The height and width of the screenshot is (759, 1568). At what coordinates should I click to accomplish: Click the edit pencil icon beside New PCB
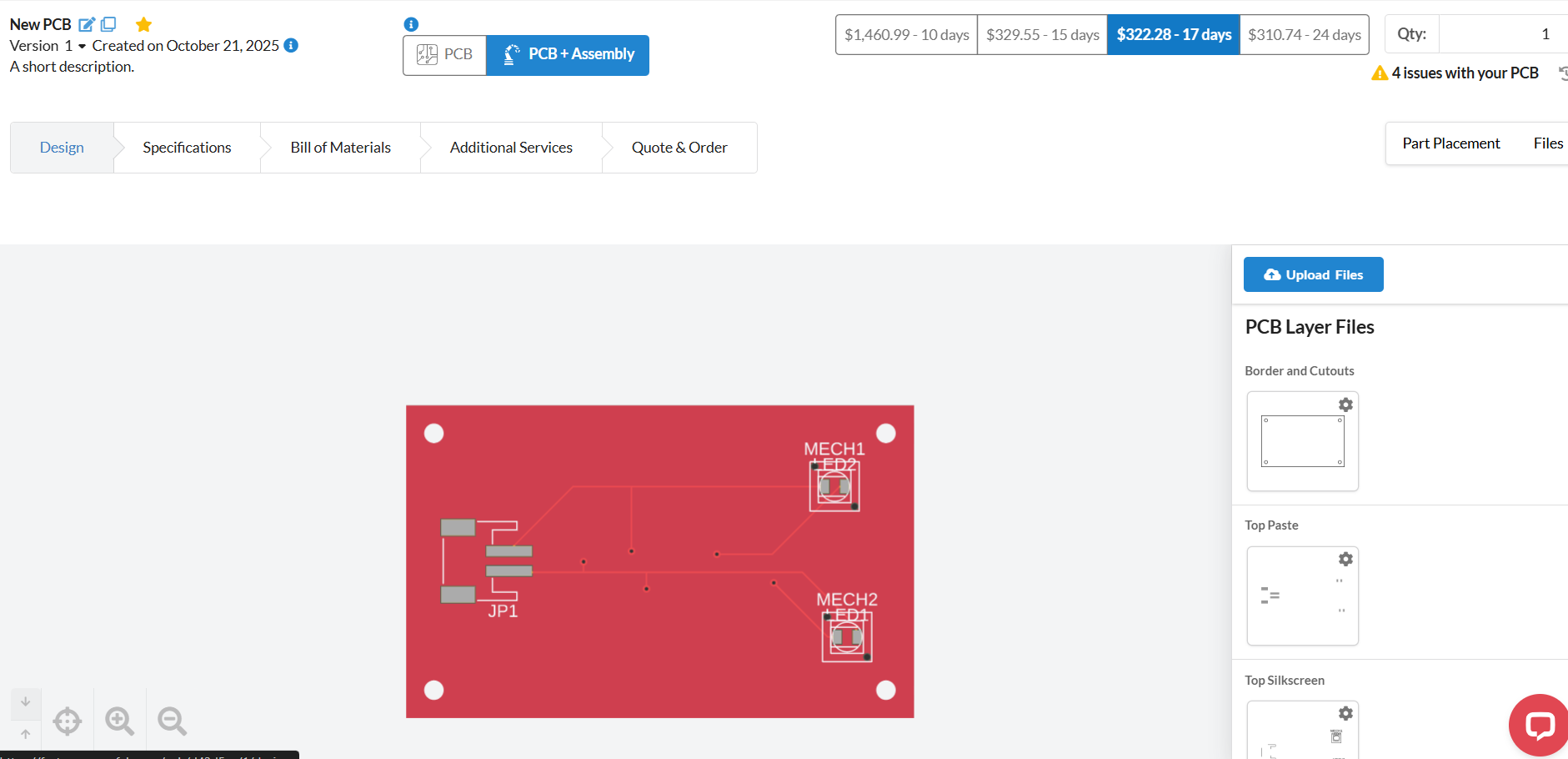point(87,24)
